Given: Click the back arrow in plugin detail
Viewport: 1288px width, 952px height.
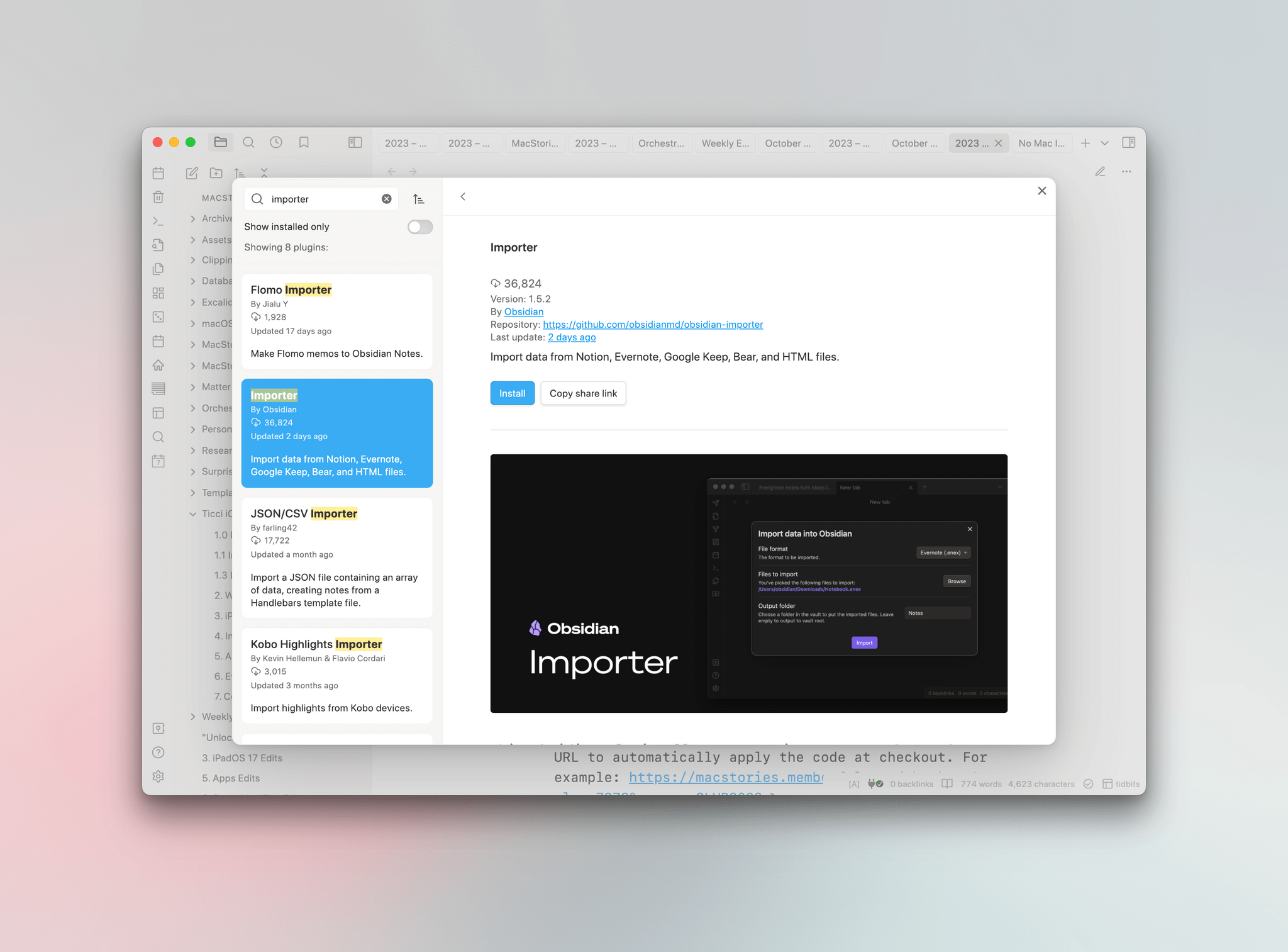Looking at the screenshot, I should point(463,198).
